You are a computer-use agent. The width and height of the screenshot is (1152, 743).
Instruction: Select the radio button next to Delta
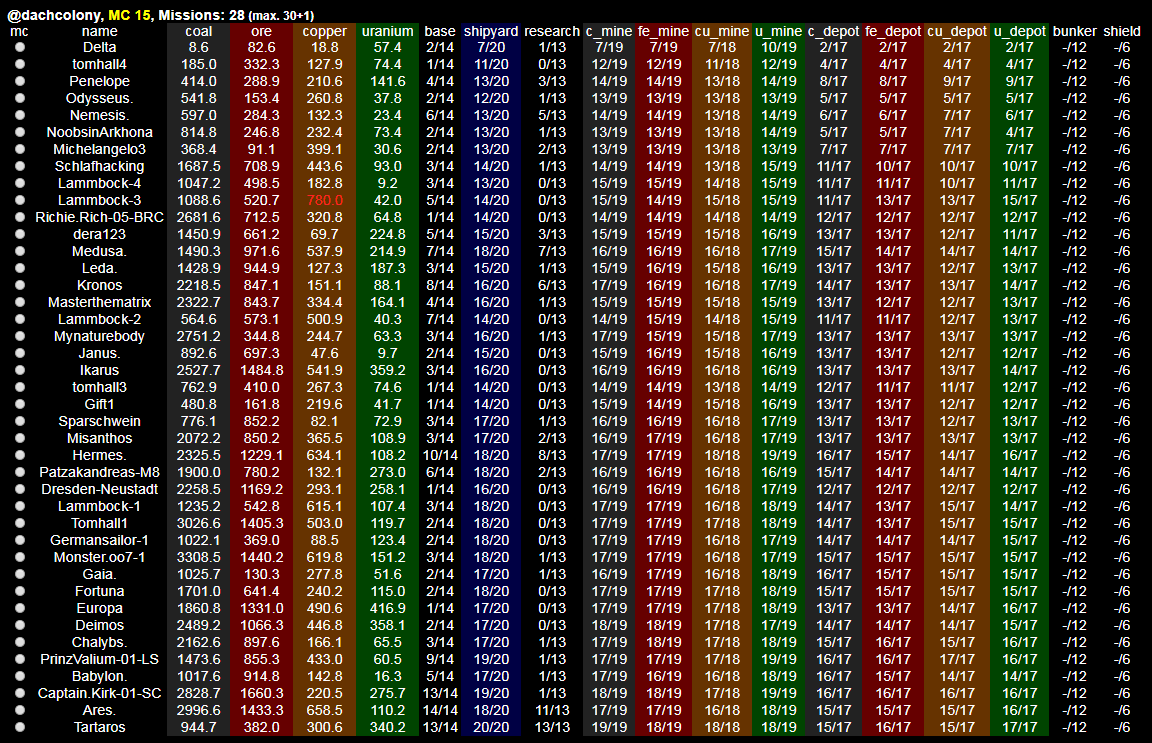20,47
